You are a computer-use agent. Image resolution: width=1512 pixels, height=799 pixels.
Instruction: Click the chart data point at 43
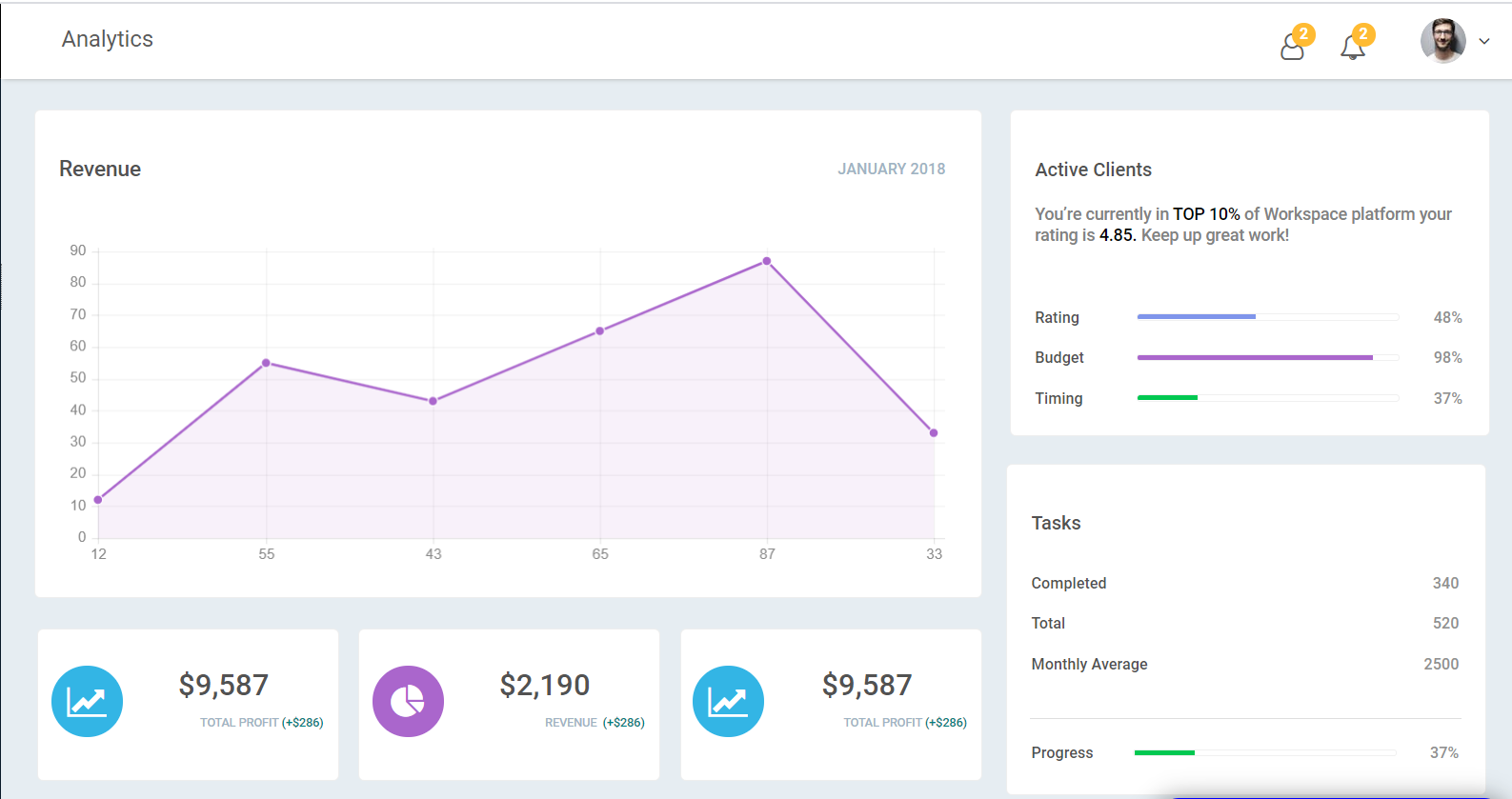[433, 401]
